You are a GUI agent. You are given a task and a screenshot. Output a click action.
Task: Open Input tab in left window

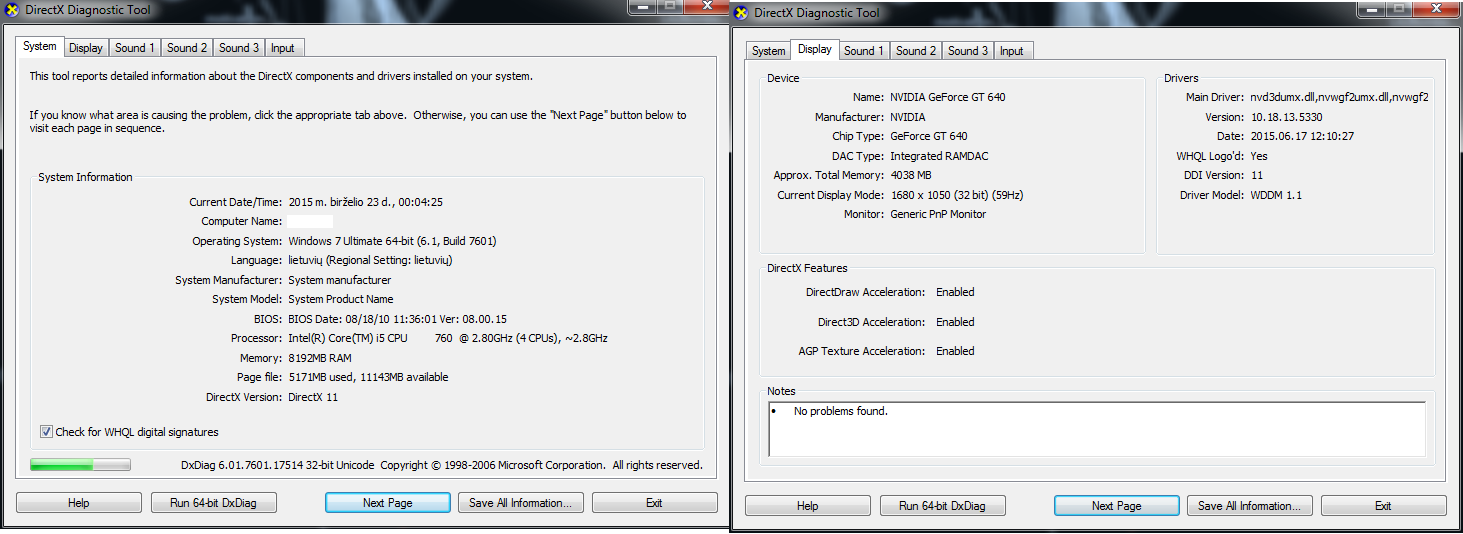[283, 48]
